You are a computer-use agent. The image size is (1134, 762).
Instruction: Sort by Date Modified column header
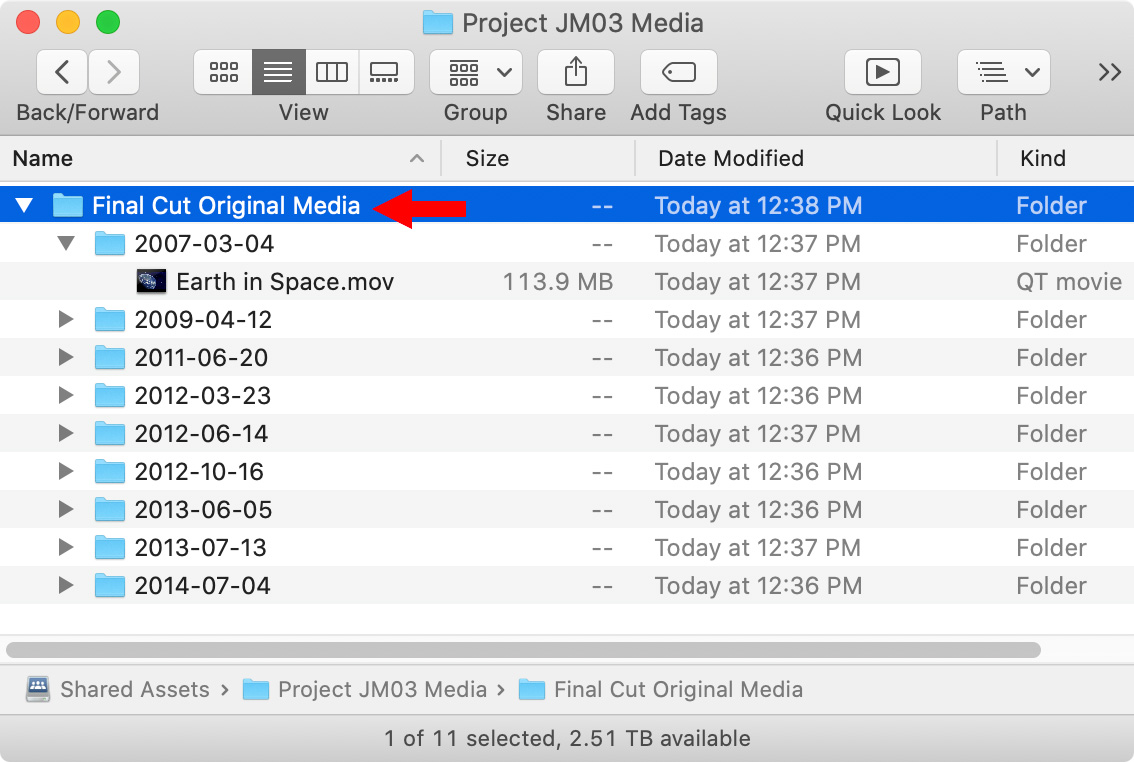[816, 158]
